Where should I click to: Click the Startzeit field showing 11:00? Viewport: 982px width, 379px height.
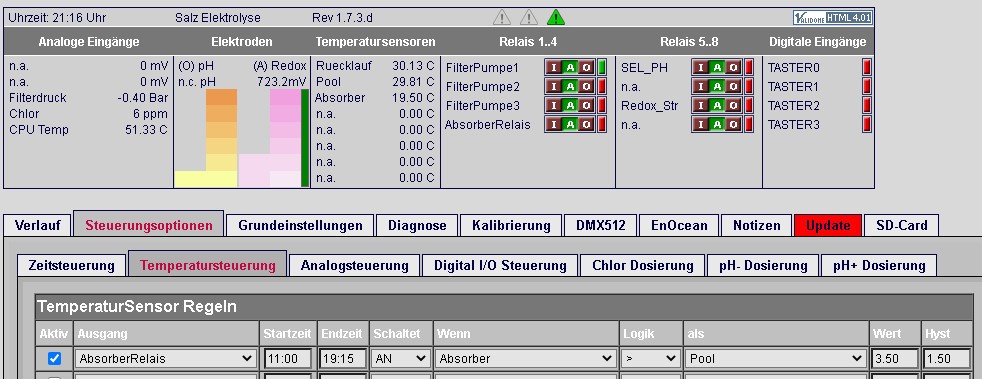tap(287, 359)
